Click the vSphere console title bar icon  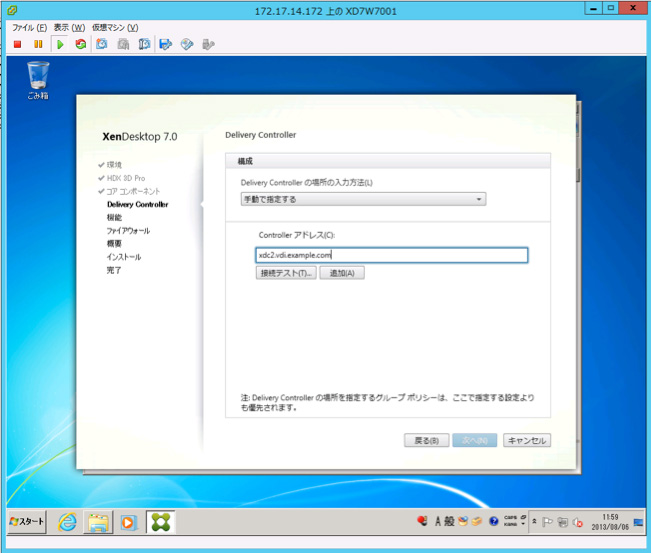[x=12, y=10]
